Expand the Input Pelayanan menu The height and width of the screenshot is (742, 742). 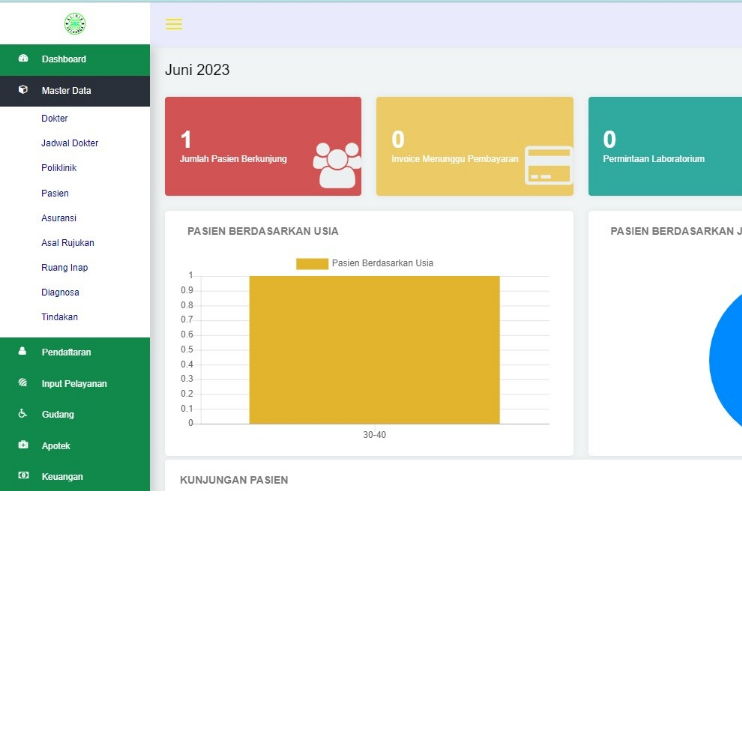(74, 383)
